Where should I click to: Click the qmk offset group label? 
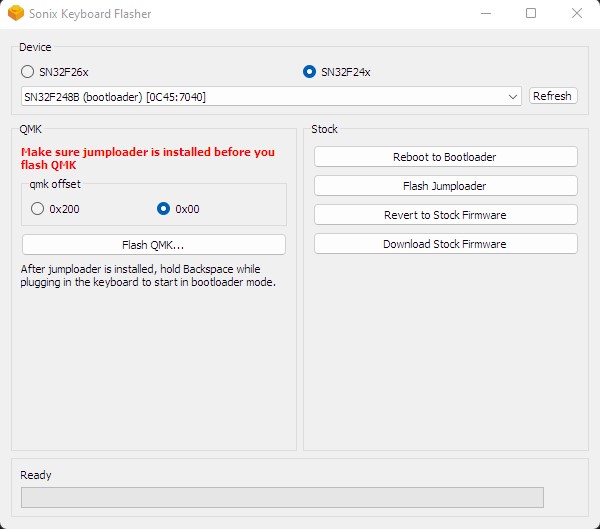click(x=55, y=184)
